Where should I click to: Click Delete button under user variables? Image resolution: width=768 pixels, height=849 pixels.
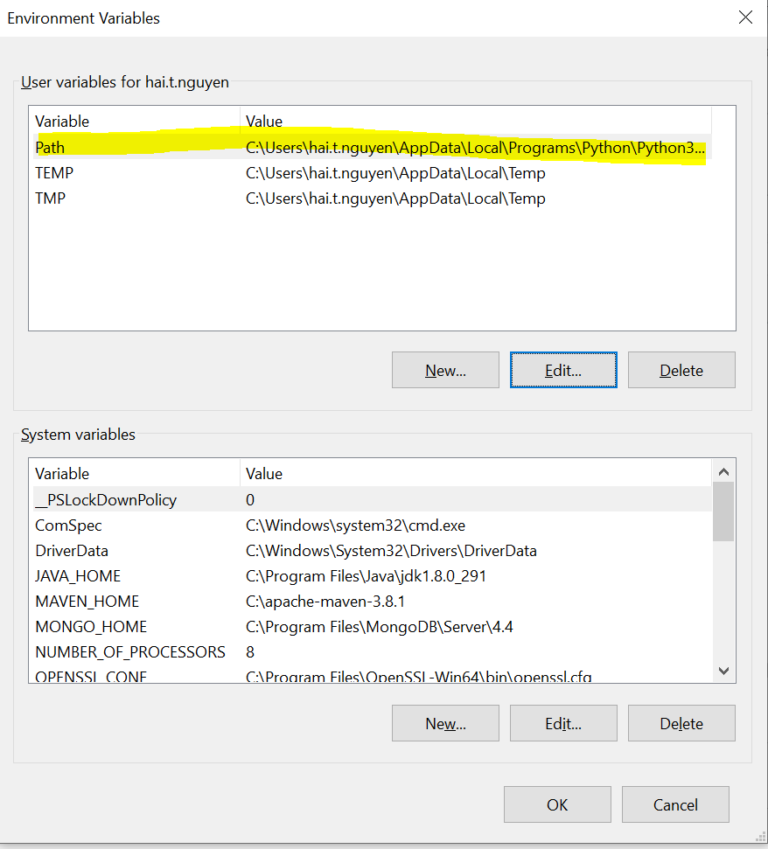click(681, 370)
